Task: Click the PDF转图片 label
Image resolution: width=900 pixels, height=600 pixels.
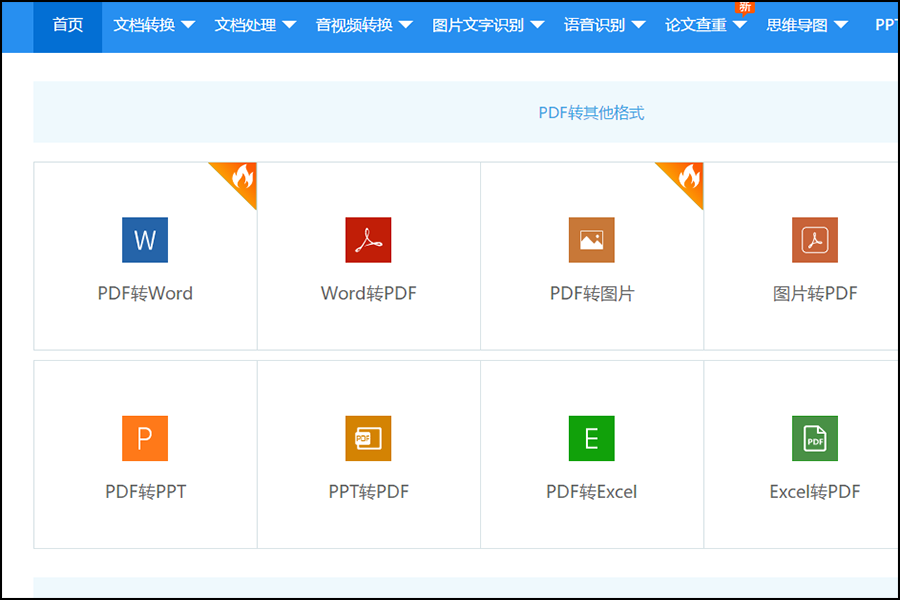Action: coord(592,293)
